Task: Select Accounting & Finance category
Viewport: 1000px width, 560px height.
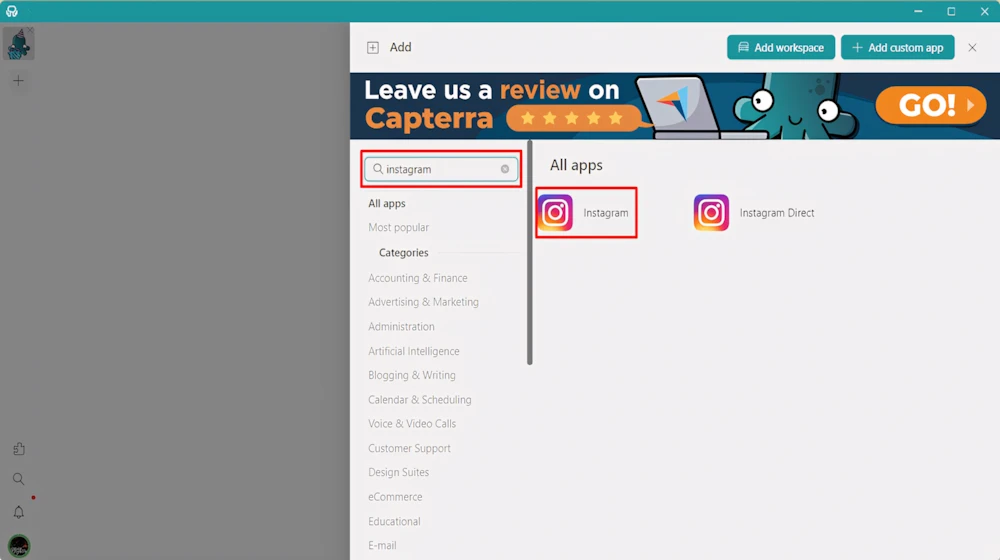Action: 417,278
